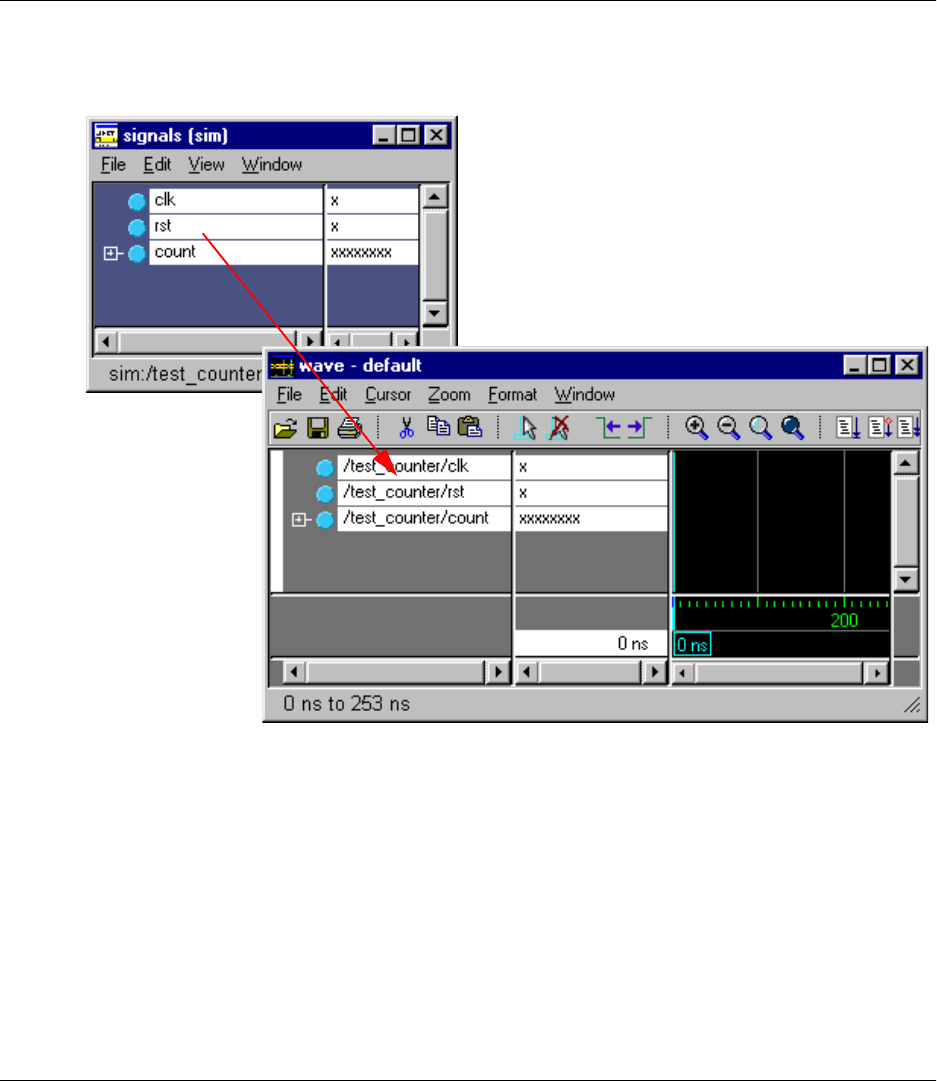Click right arrow of wave values pane scrollbar
The width and height of the screenshot is (937, 1081).
pos(654,672)
